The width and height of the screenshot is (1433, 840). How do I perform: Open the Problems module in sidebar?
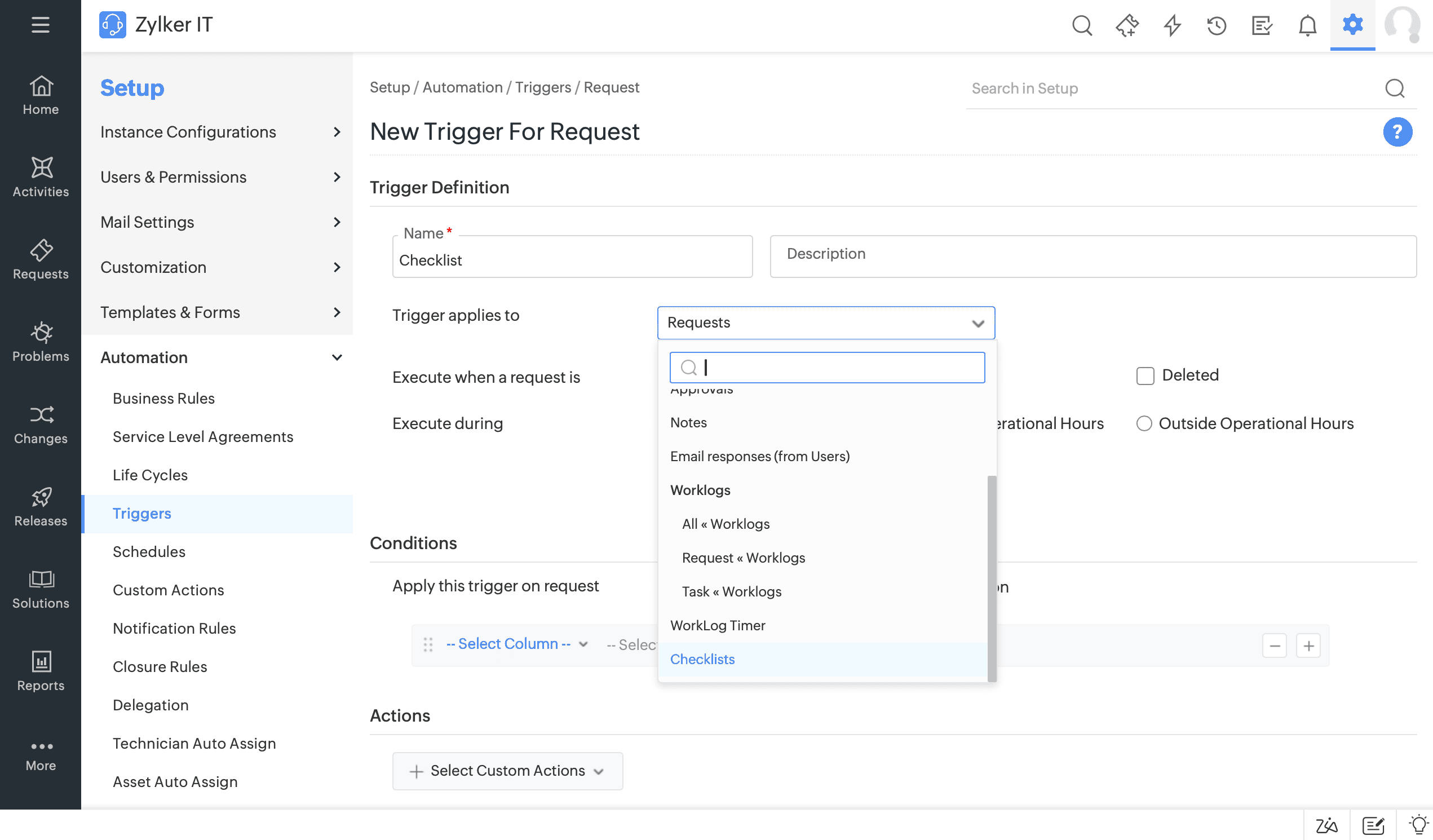[41, 341]
